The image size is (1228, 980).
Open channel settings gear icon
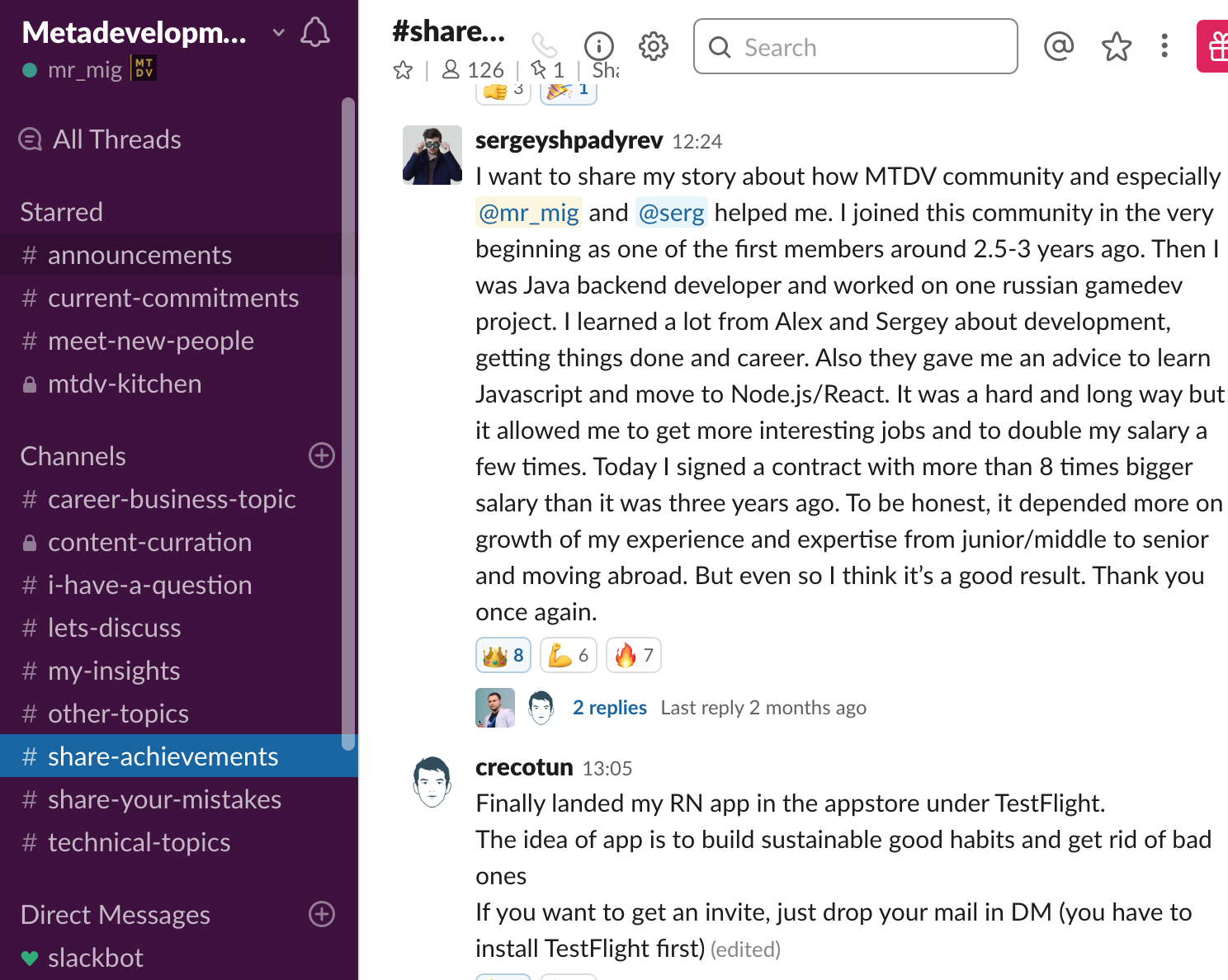653,46
